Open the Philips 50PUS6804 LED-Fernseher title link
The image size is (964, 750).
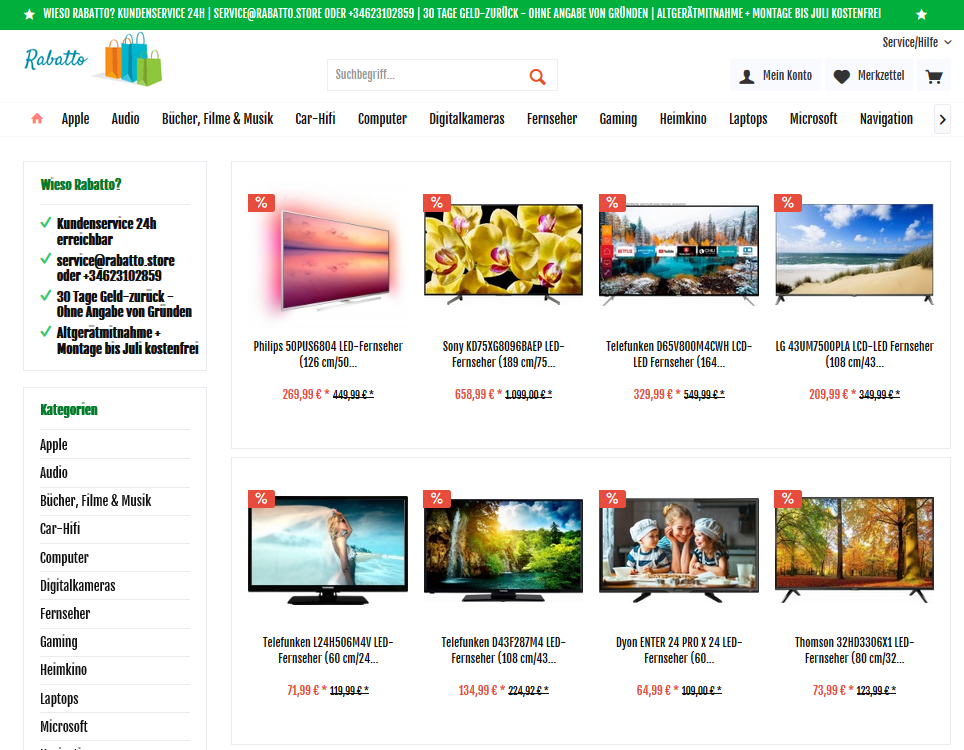(328, 354)
